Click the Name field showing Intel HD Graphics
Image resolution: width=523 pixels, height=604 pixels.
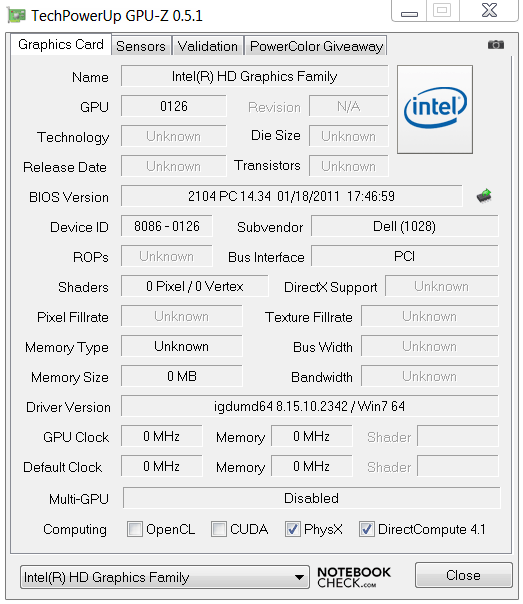[255, 76]
